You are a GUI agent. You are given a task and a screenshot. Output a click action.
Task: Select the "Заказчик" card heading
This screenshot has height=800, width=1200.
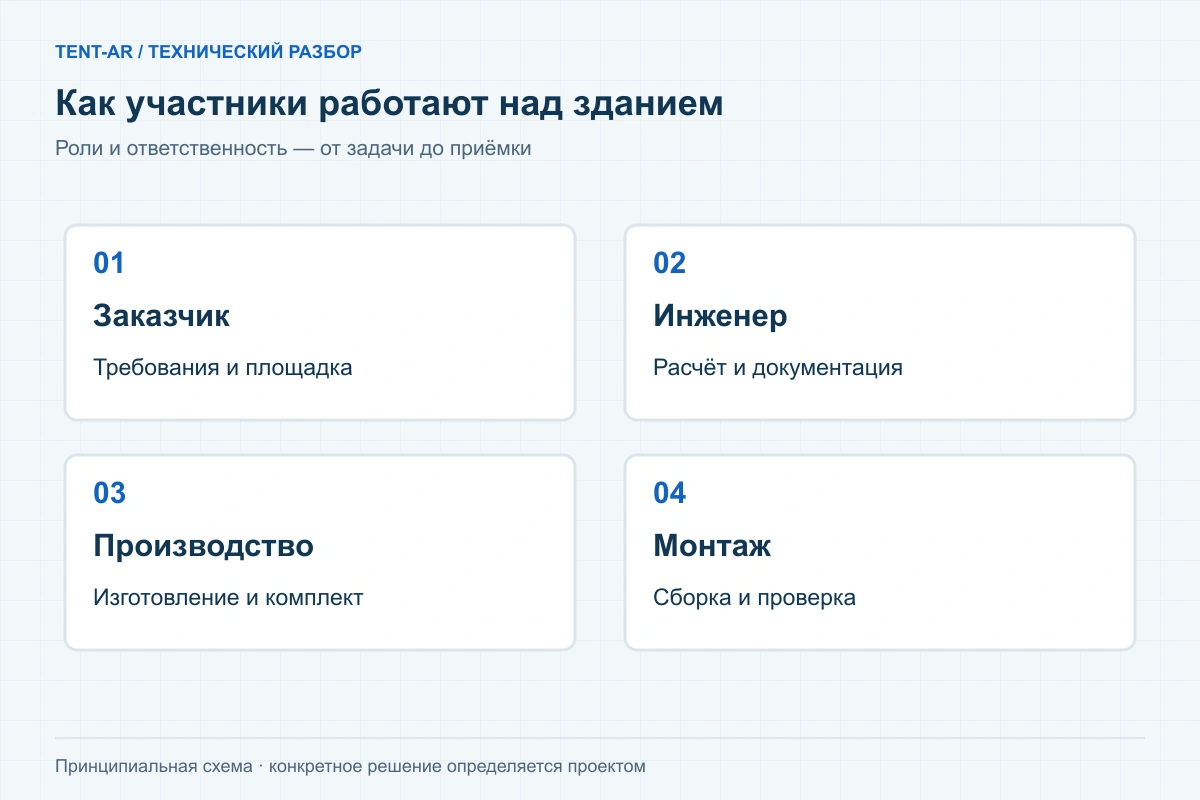(x=161, y=316)
